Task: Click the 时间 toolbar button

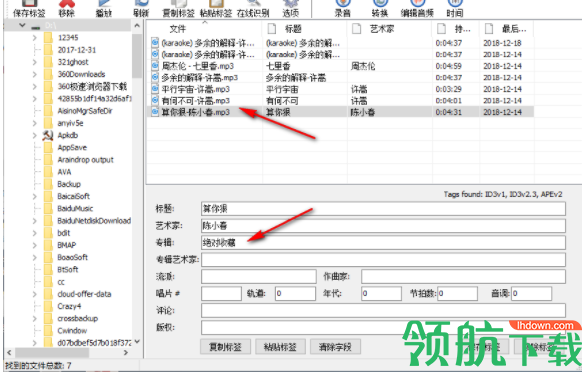Action: point(455,9)
